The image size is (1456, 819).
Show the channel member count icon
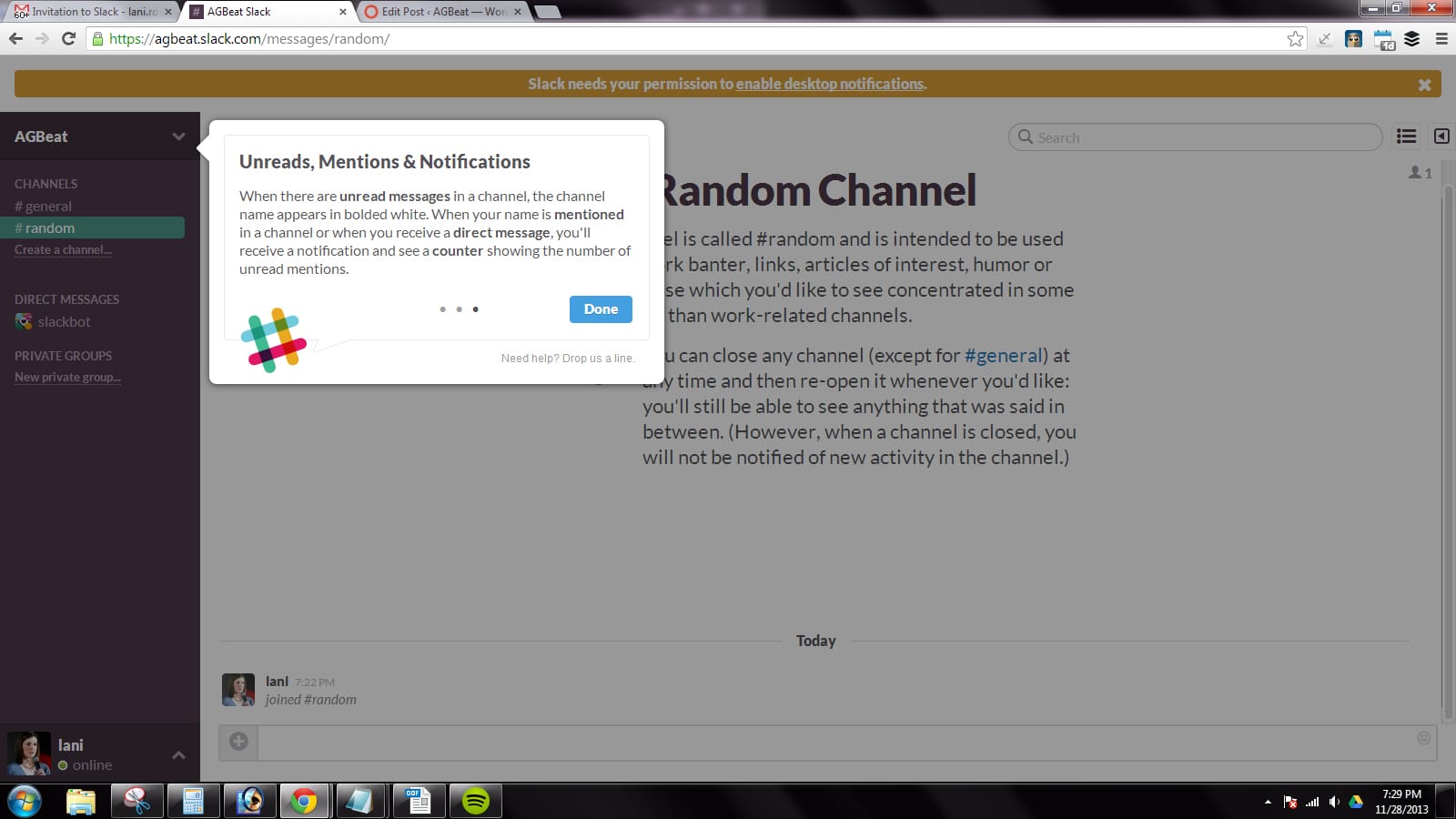pos(1420,172)
